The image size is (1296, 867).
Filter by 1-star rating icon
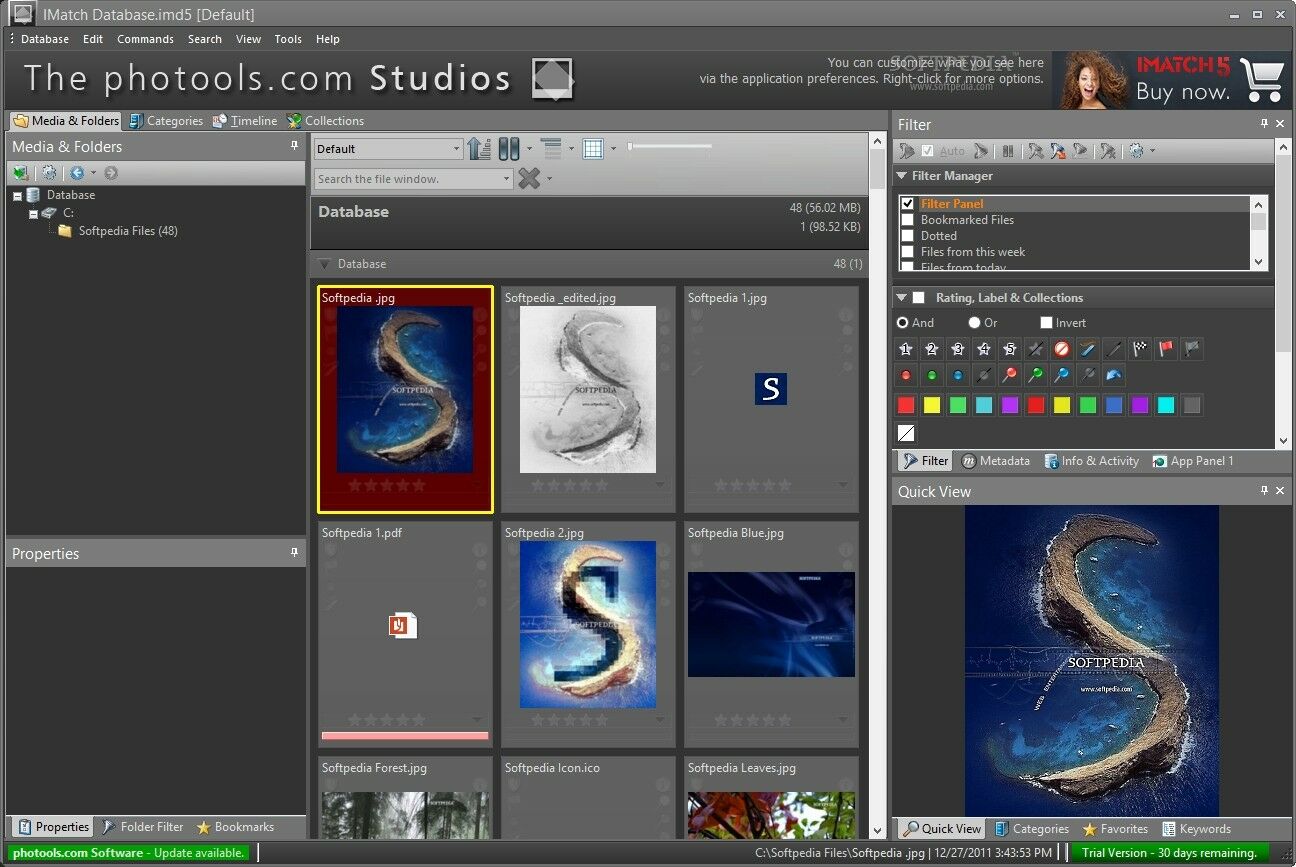coord(906,349)
